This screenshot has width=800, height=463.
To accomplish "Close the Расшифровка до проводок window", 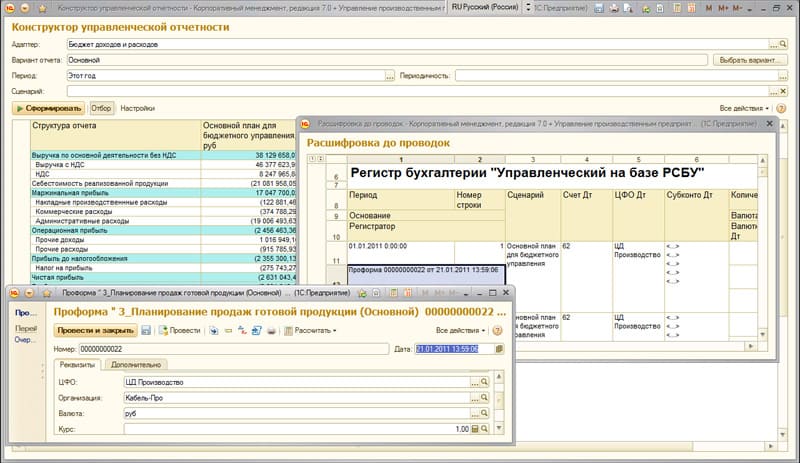I will click(x=769, y=124).
